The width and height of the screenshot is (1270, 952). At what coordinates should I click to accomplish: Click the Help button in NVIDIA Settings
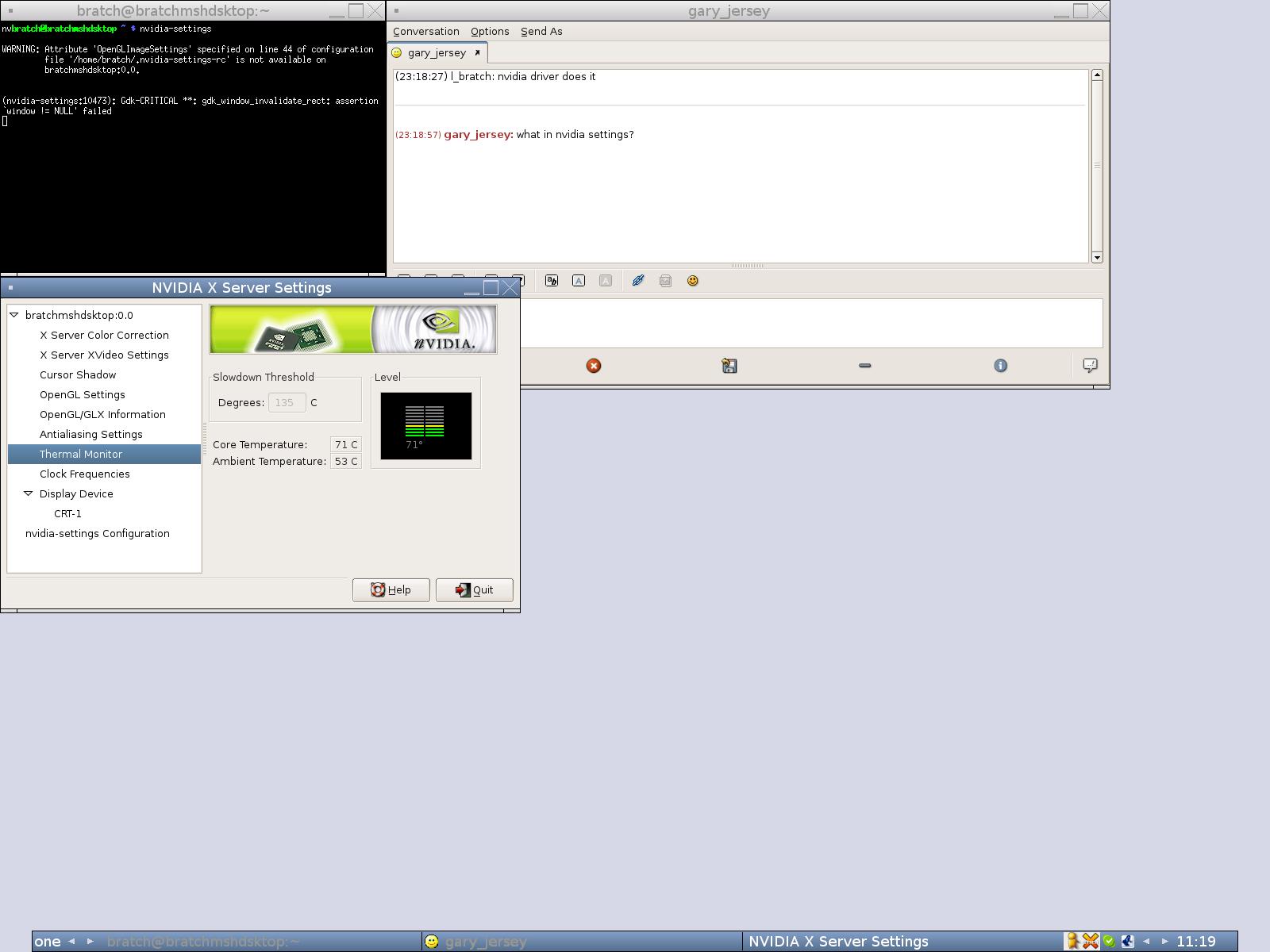click(391, 589)
